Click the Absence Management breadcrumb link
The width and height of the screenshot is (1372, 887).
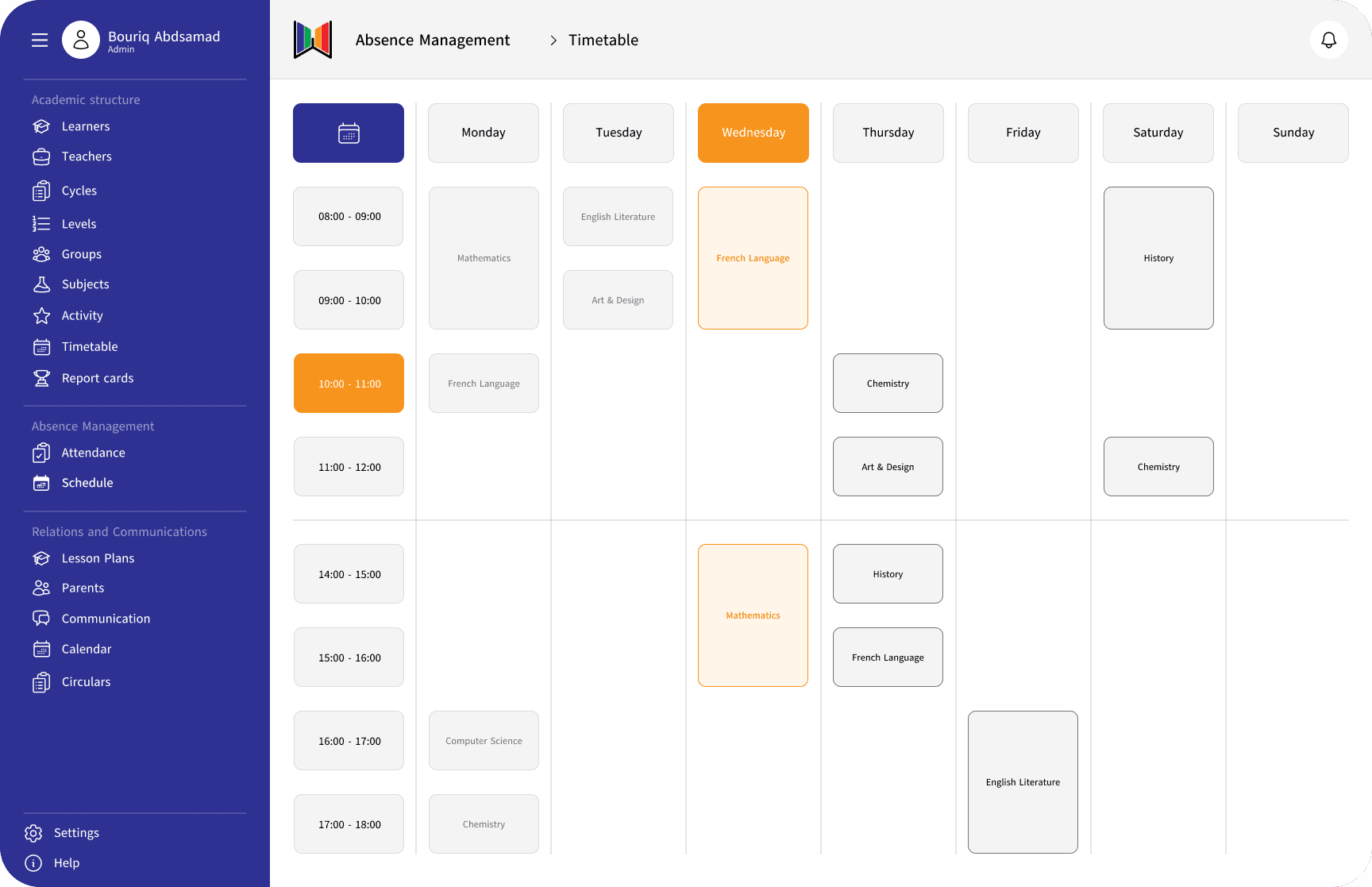tap(433, 40)
